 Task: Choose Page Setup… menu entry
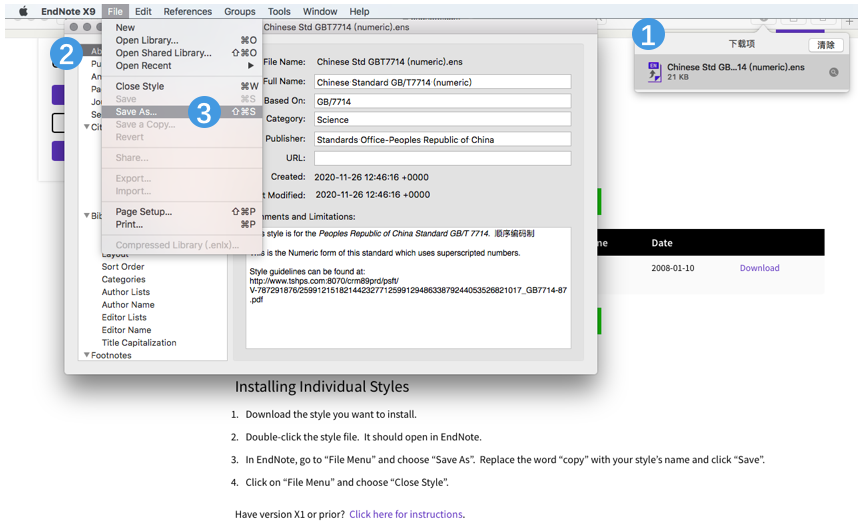(144, 212)
